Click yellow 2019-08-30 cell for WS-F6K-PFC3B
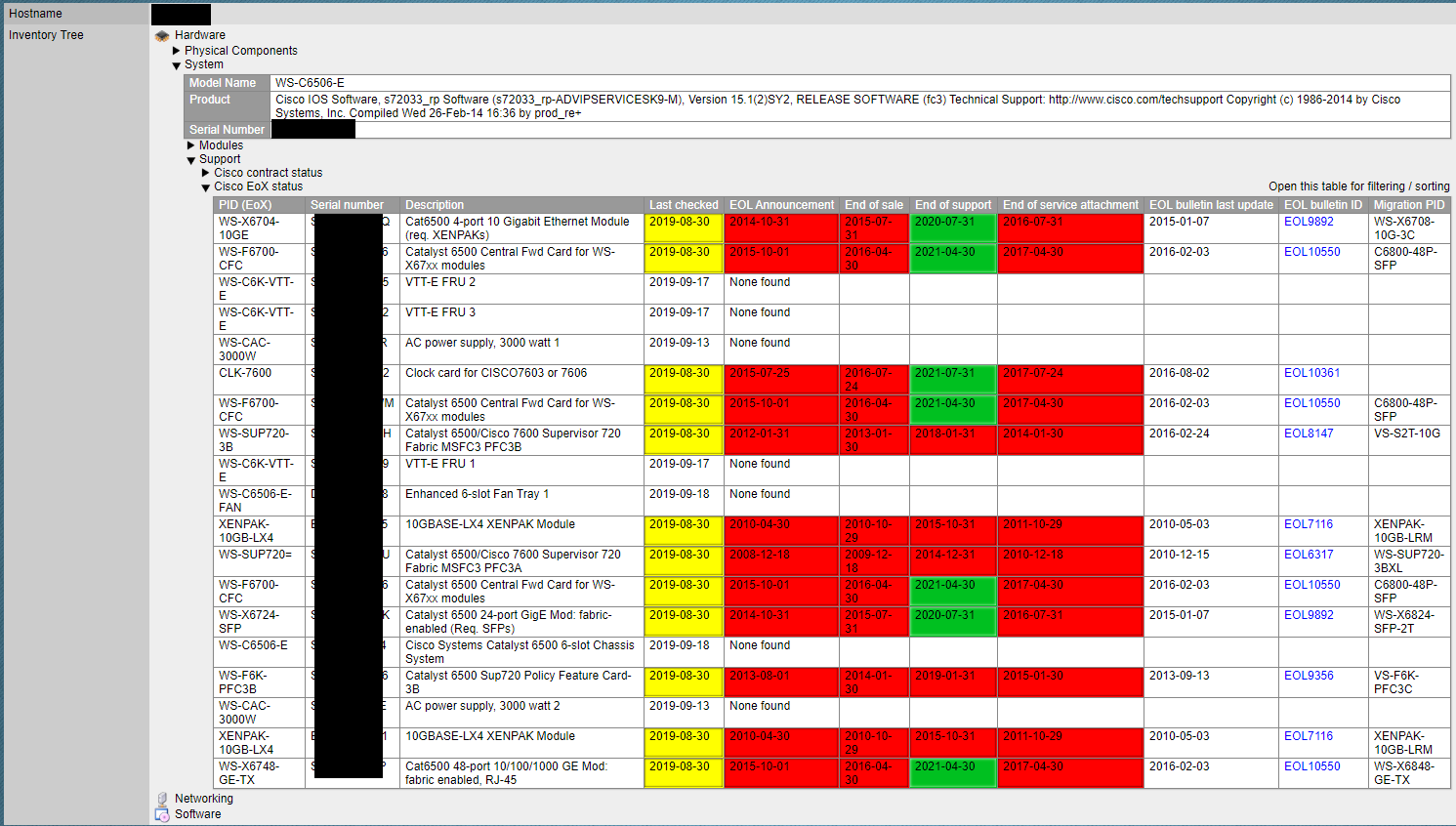Viewport: 1456px width, 826px height. tap(684, 682)
